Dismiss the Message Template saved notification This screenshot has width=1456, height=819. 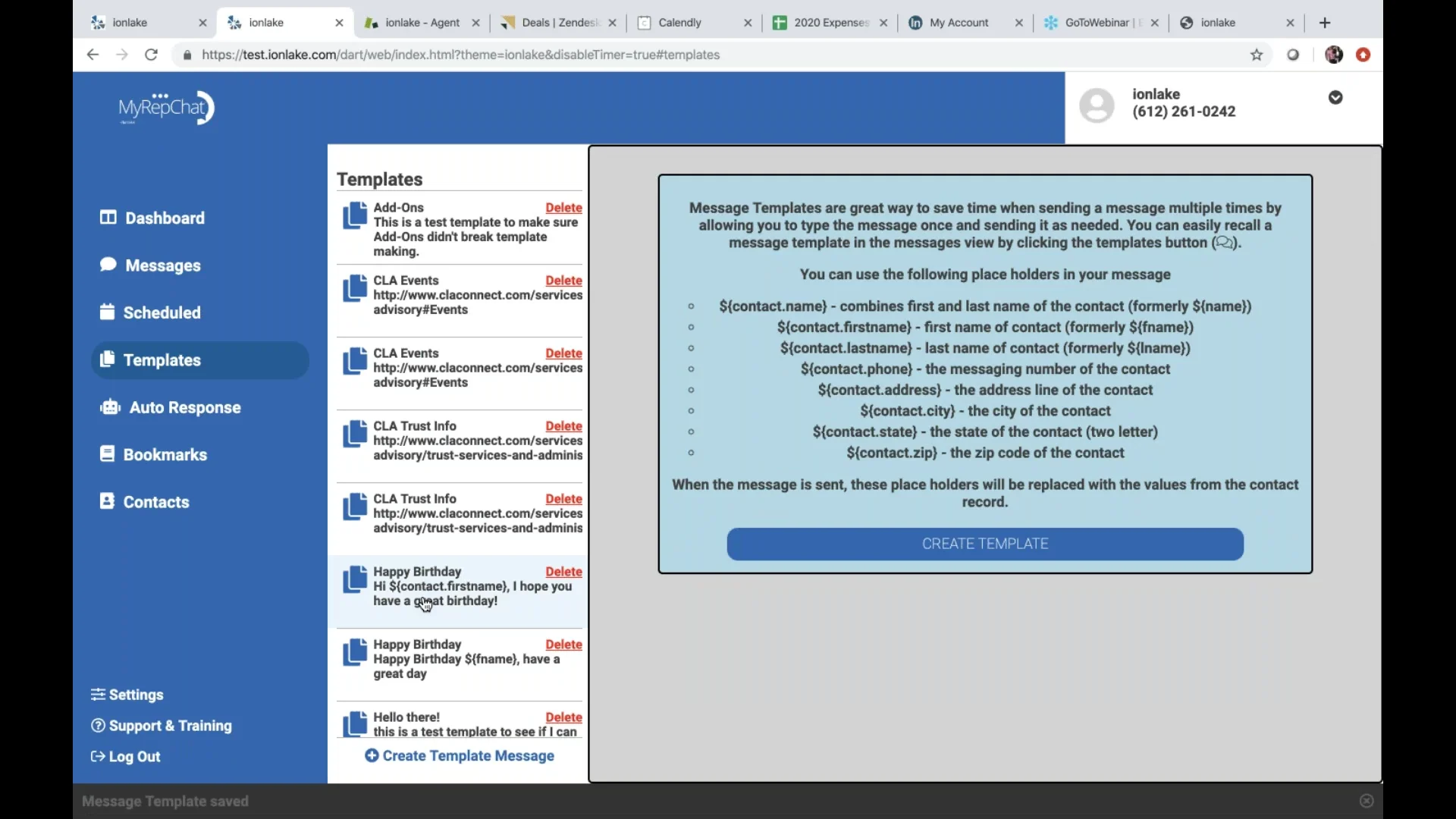tap(1367, 801)
